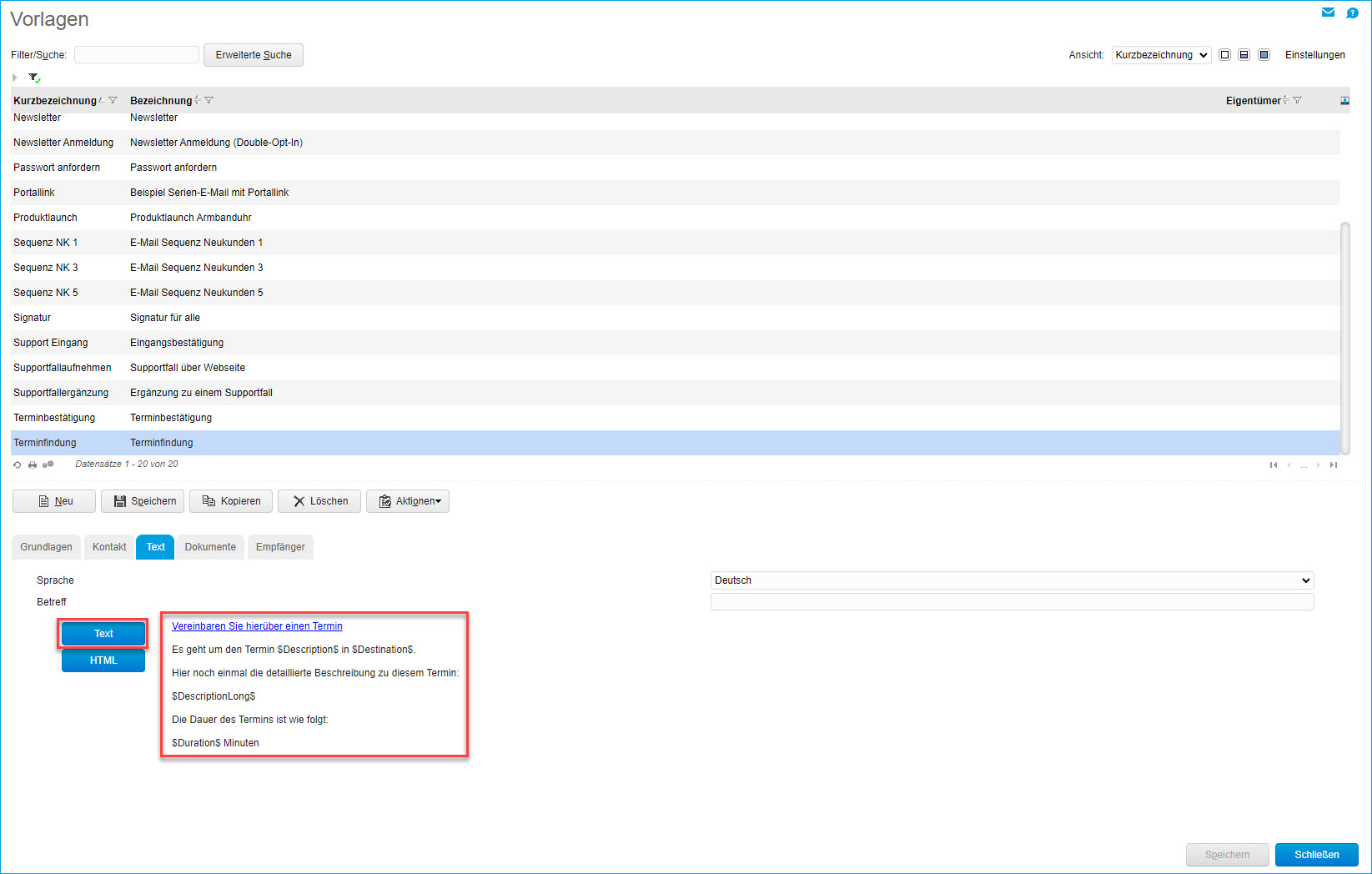Screen dimensions: 1372x874
Task: Create a new template with Neu
Action: pos(54,501)
